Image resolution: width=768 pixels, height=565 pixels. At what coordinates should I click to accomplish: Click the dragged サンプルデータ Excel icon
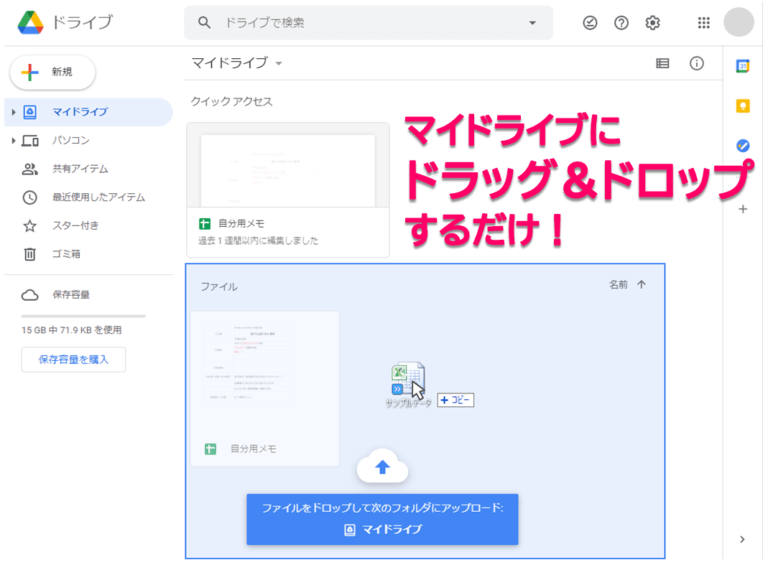408,378
